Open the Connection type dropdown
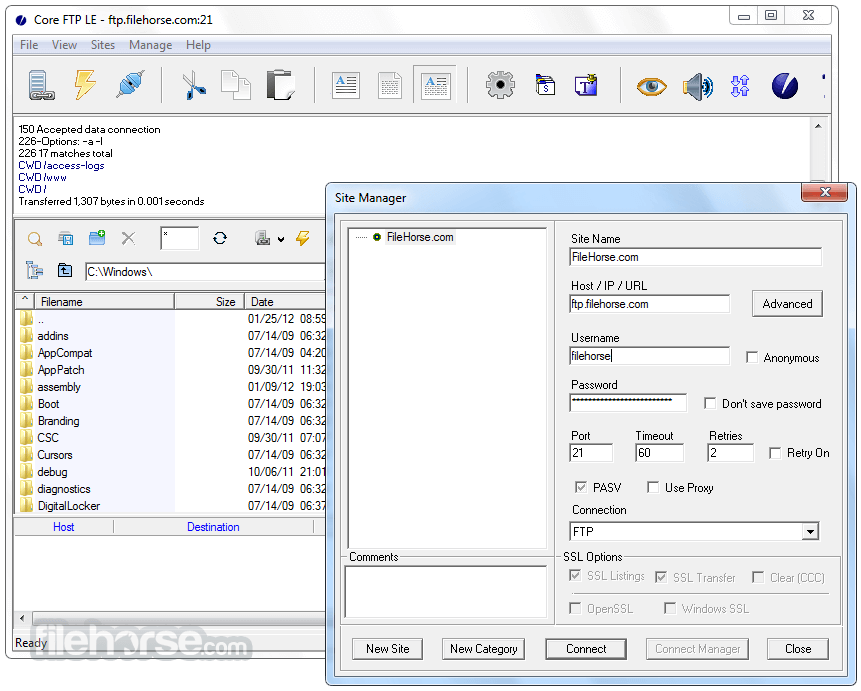 click(810, 532)
